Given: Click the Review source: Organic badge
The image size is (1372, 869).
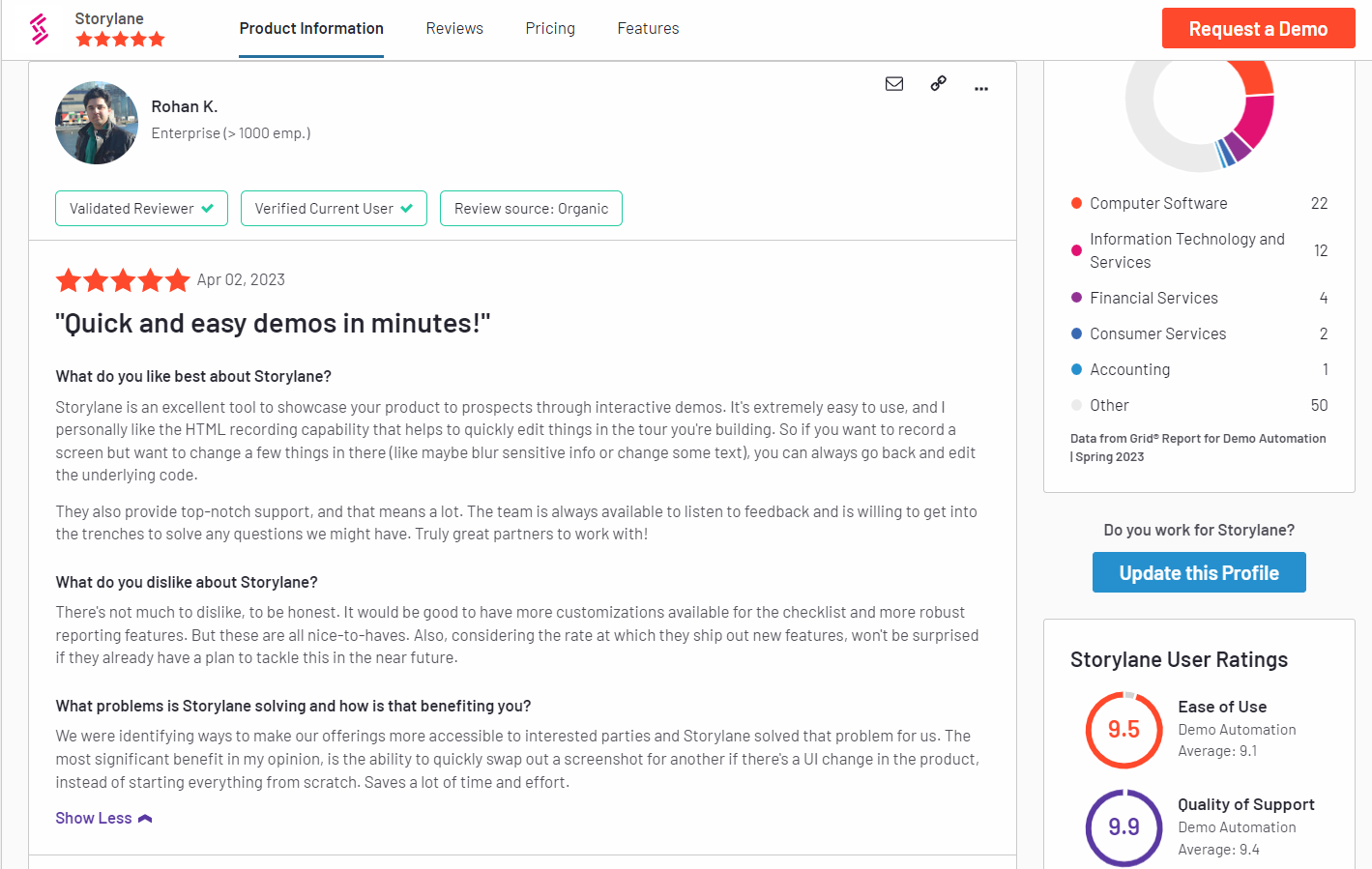Looking at the screenshot, I should tap(531, 209).
